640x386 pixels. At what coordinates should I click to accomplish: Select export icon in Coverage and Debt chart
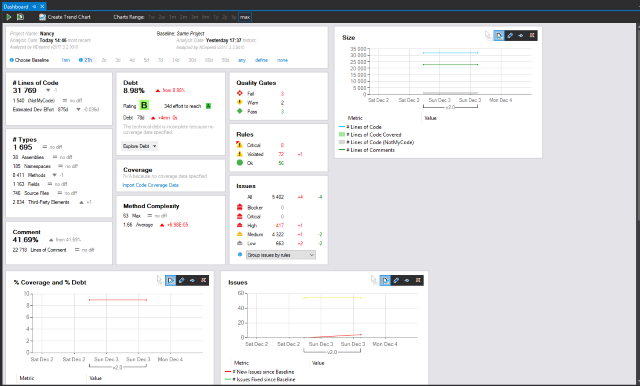tap(171, 280)
